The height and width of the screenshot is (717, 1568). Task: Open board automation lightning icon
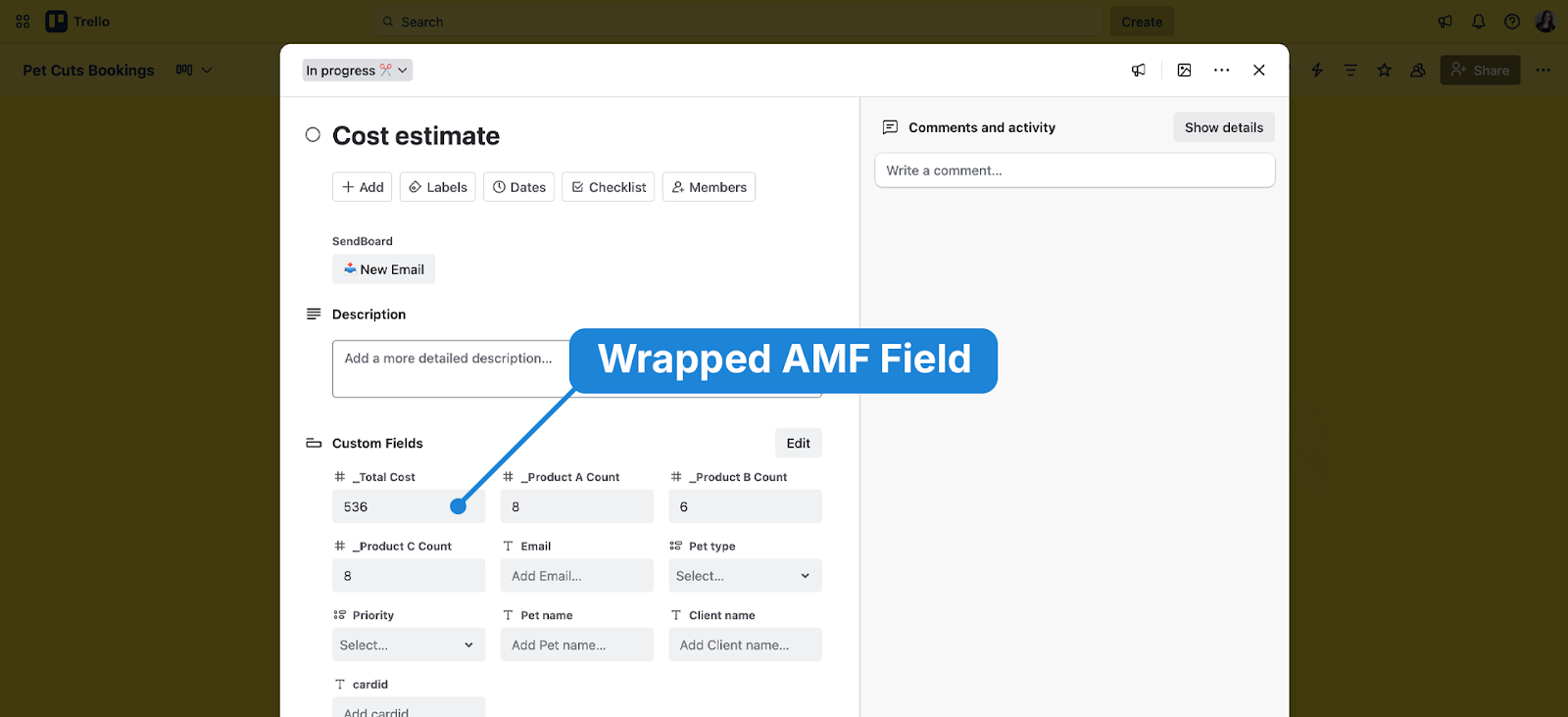pos(1317,71)
